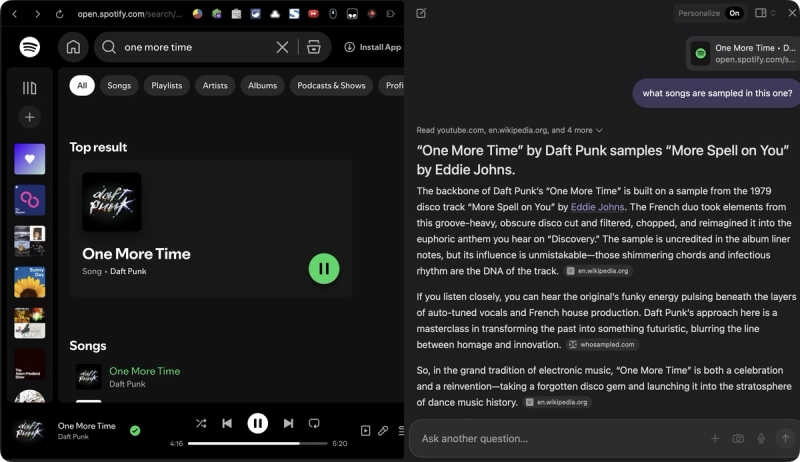Click the search magnifier icon

click(109, 47)
